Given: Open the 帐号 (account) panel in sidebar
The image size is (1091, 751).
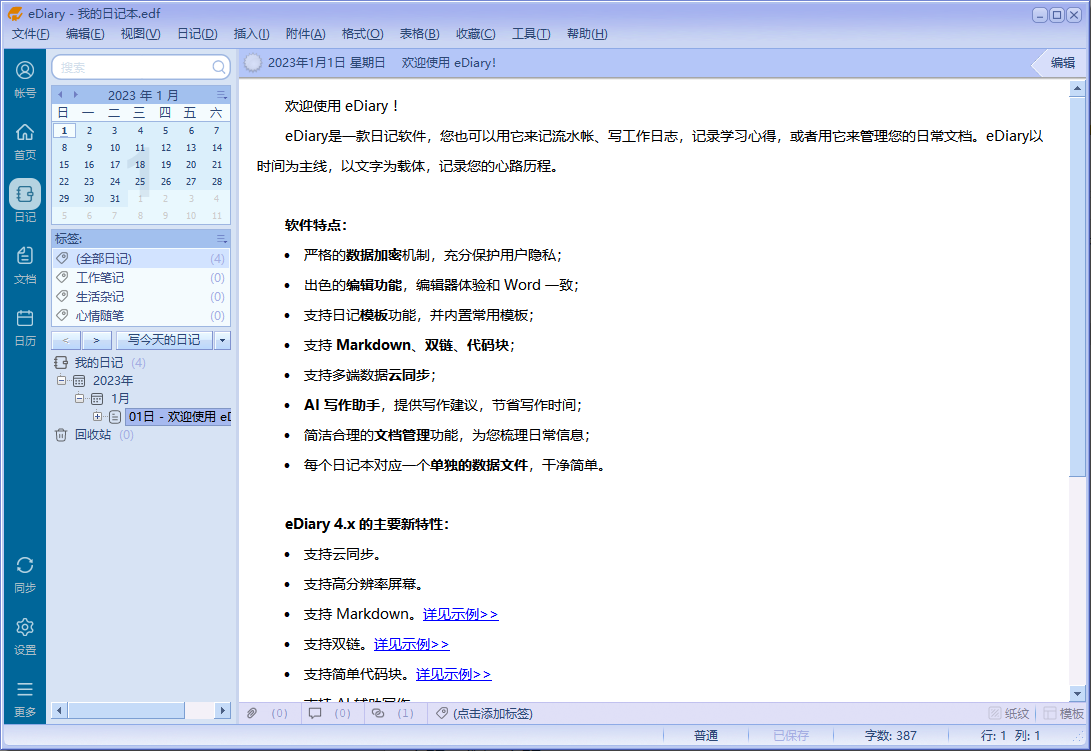Looking at the screenshot, I should pyautogui.click(x=24, y=78).
